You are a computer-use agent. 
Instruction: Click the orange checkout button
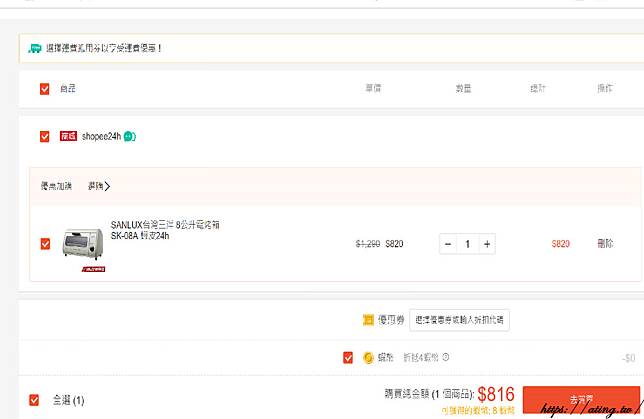coord(581,400)
